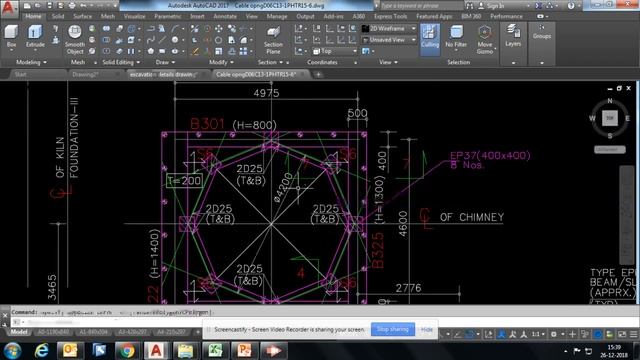
Task: Switch to the Home ribbon tab
Action: coord(33,17)
